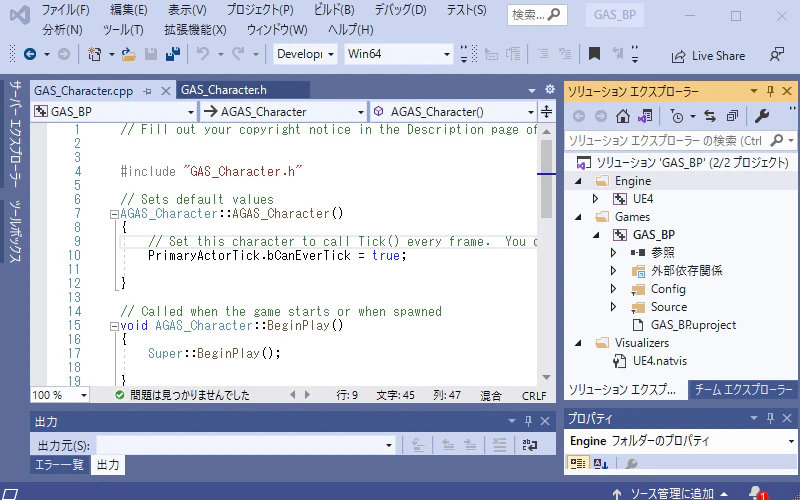Switch to the チーム エクスプローラー tab
This screenshot has width=800, height=500.
(x=743, y=390)
